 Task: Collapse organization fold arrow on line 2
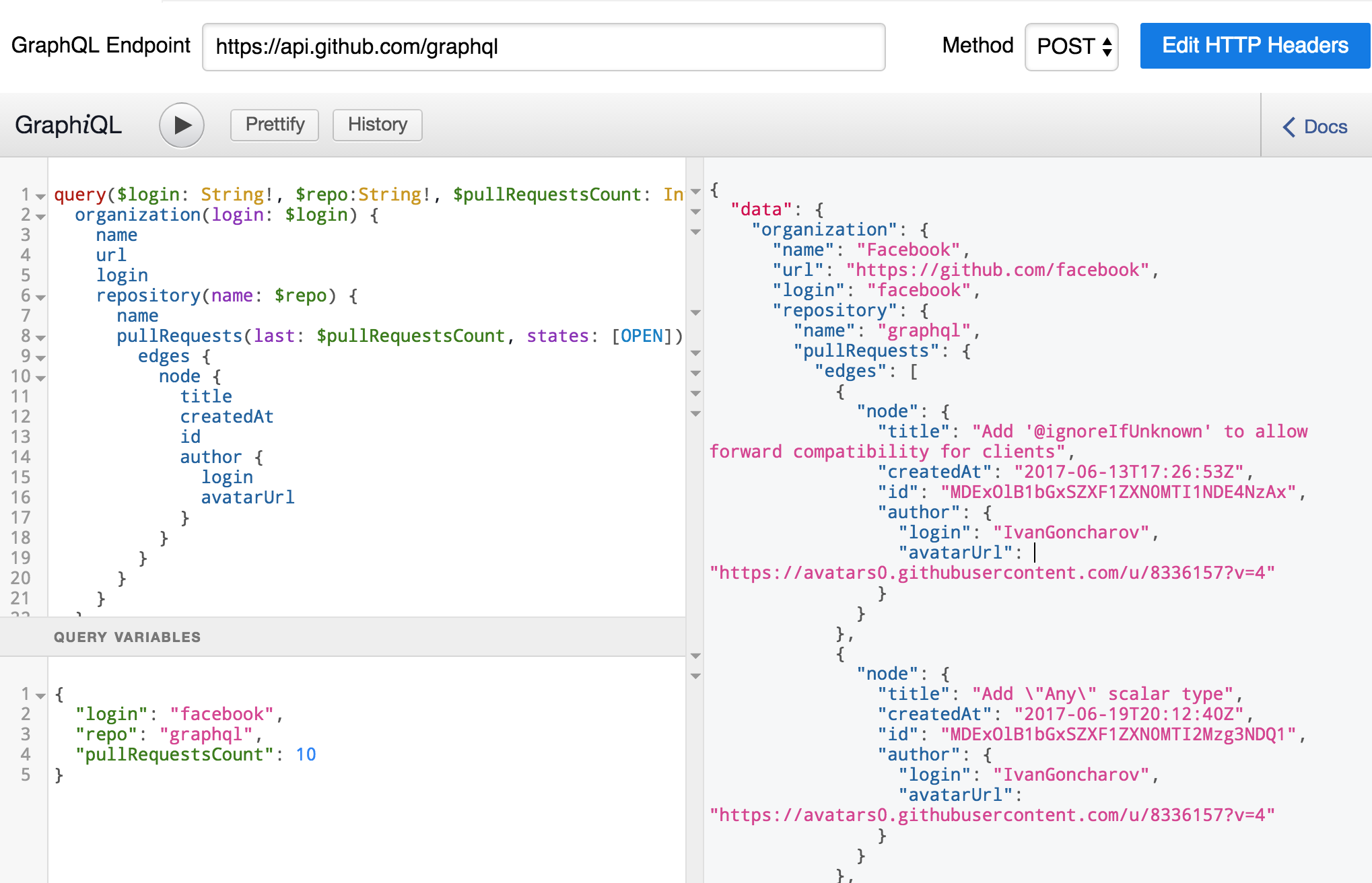[x=40, y=216]
